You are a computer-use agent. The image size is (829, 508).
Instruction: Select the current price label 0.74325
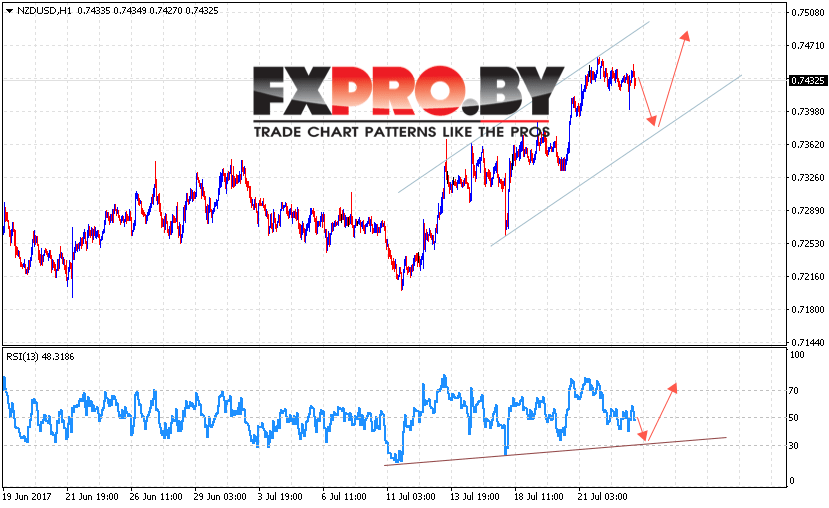(807, 80)
